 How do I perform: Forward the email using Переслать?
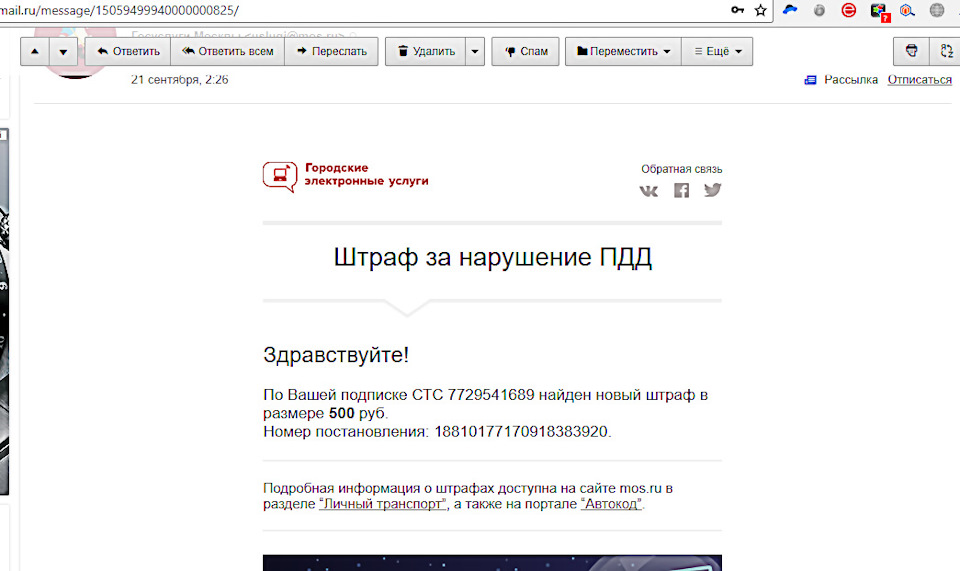pos(332,52)
